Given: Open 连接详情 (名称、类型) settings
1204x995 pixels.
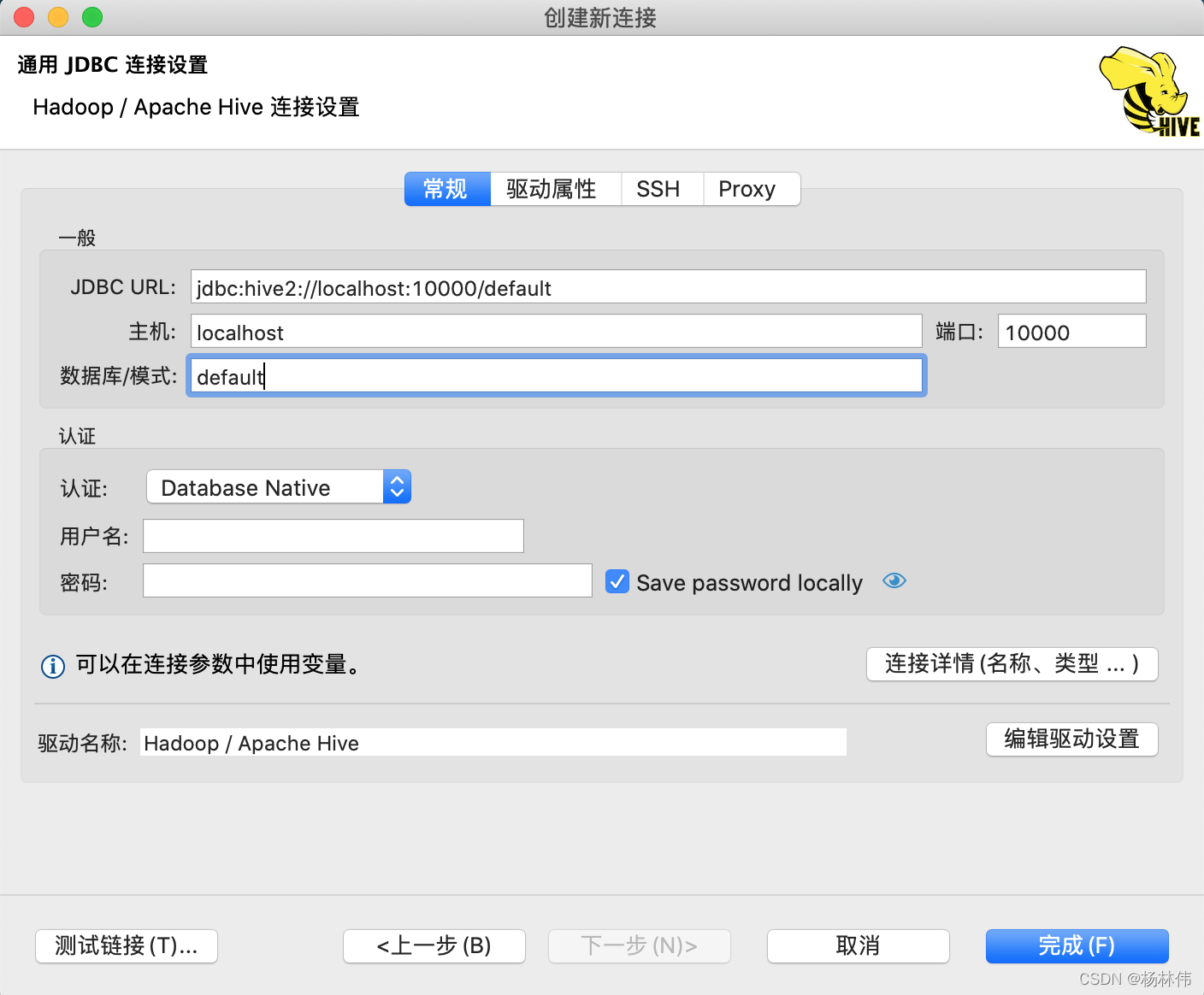Looking at the screenshot, I should pos(1012,664).
